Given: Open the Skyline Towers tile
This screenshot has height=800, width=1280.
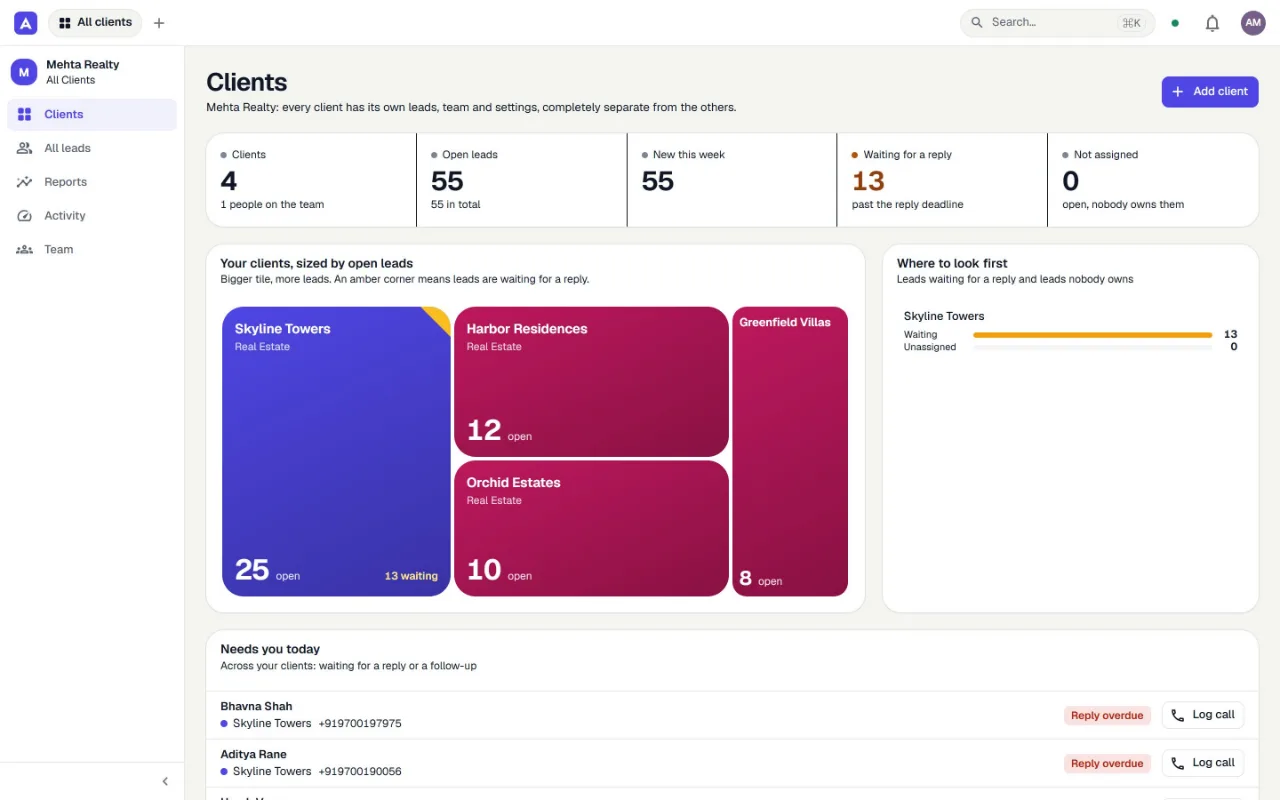Looking at the screenshot, I should [336, 452].
